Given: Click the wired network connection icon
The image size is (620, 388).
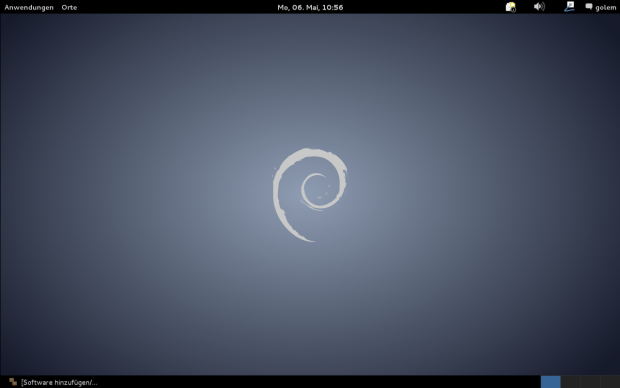Looking at the screenshot, I should point(569,7).
